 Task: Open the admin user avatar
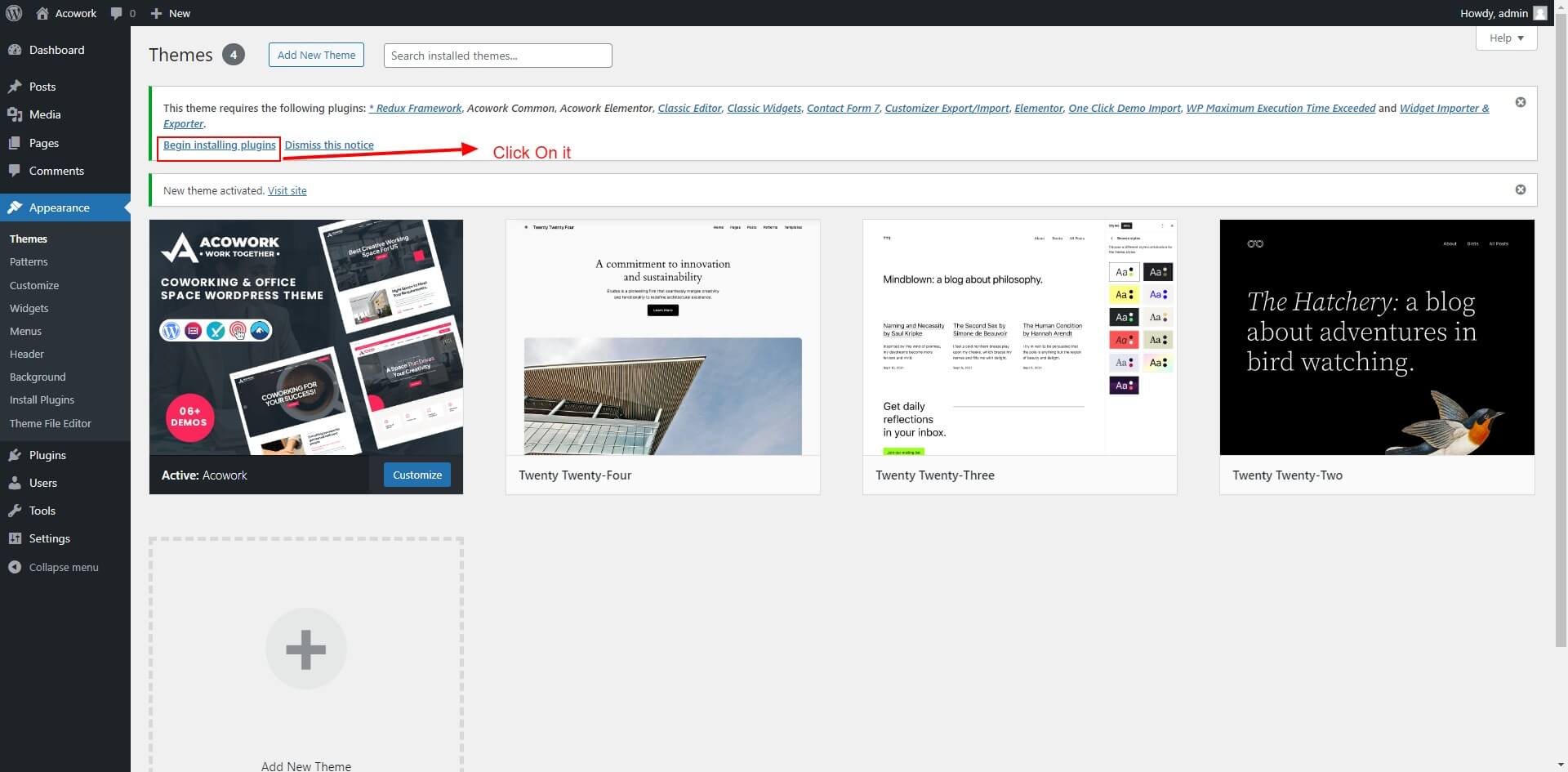(x=1540, y=13)
